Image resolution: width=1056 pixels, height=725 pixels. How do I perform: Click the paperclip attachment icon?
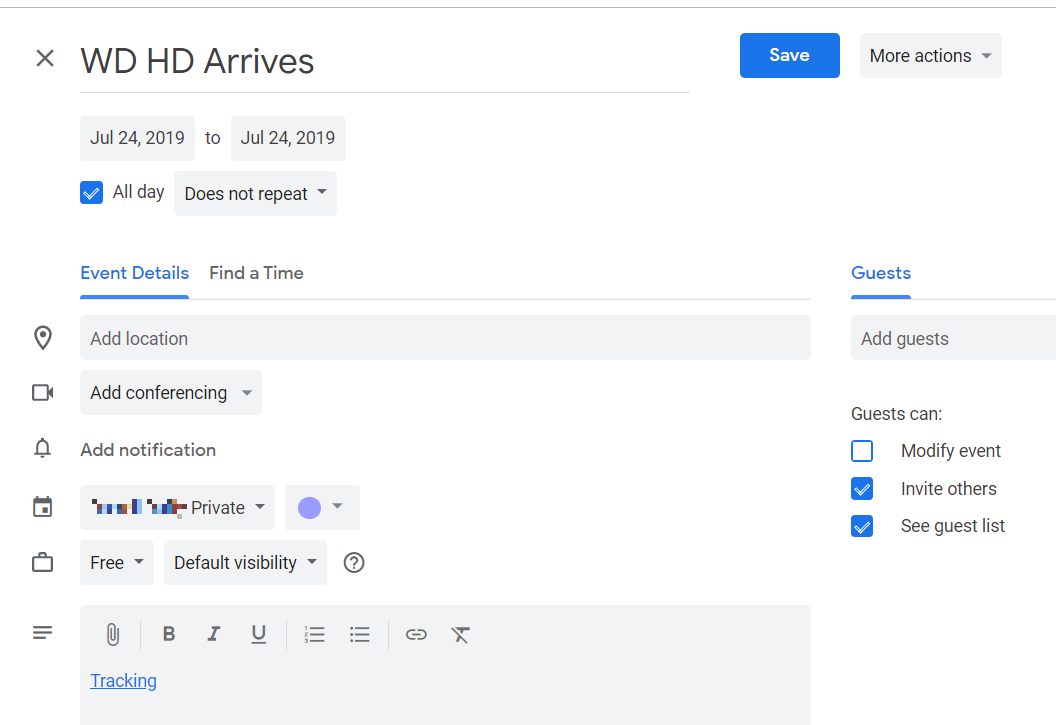tap(113, 634)
